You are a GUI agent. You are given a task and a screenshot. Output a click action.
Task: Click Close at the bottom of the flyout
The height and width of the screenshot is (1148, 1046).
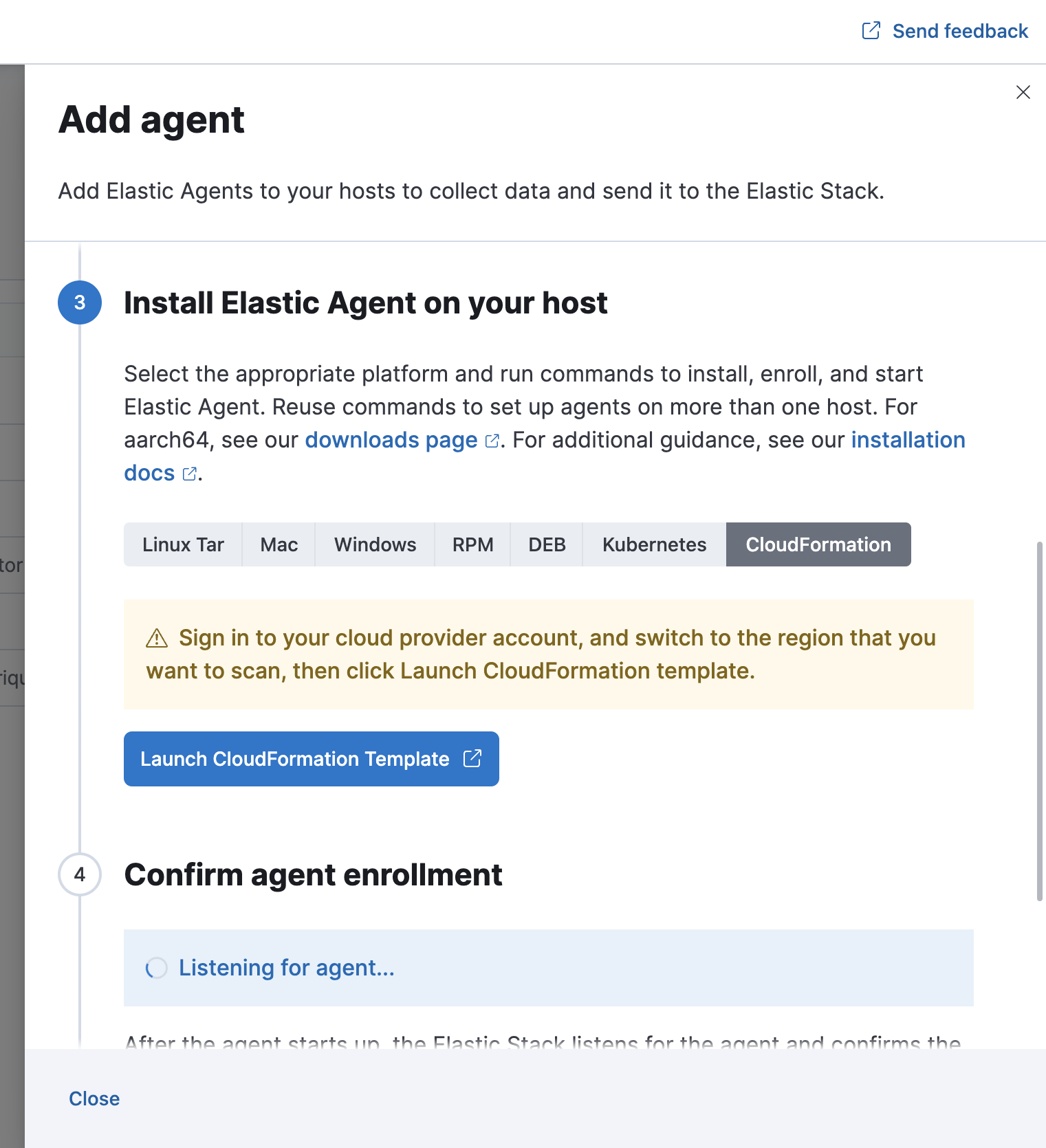click(94, 1098)
